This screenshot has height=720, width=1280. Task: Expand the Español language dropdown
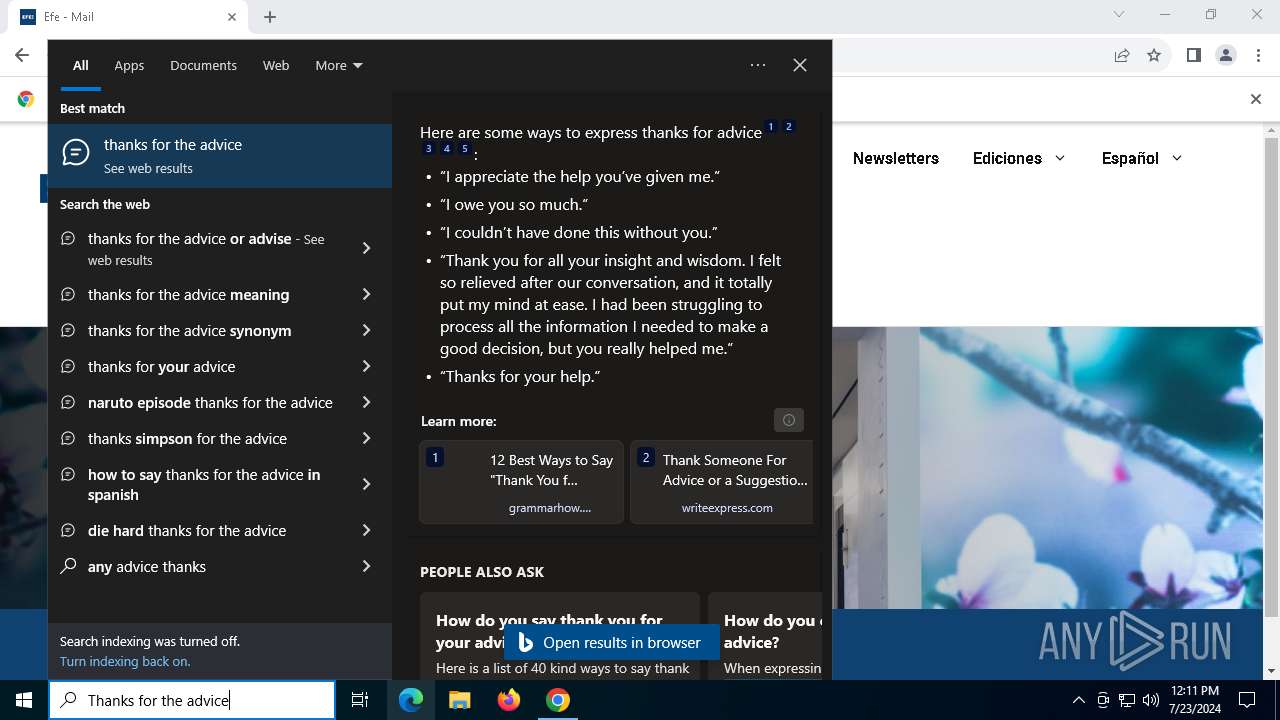[x=1142, y=158]
